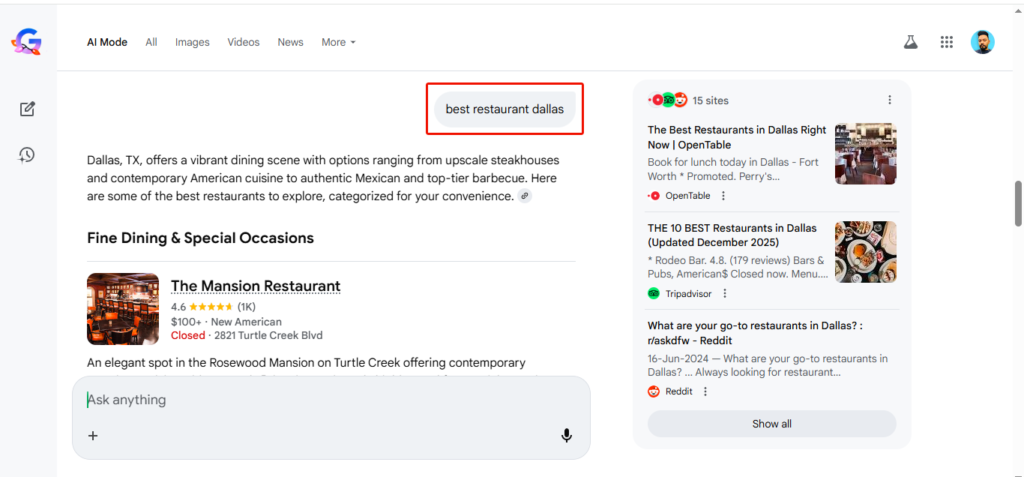Screen dimensions: 1024x477
Task: Open the Google apps grid
Action: pyautogui.click(x=946, y=42)
